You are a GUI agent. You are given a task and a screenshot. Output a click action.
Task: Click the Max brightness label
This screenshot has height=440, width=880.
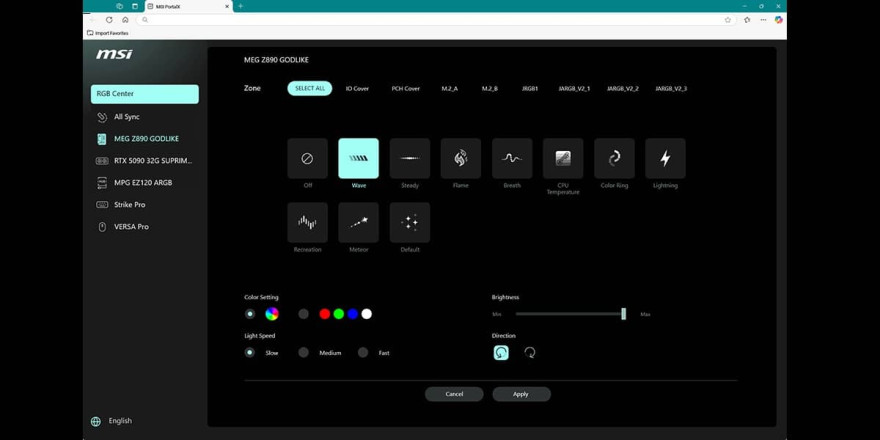click(645, 314)
